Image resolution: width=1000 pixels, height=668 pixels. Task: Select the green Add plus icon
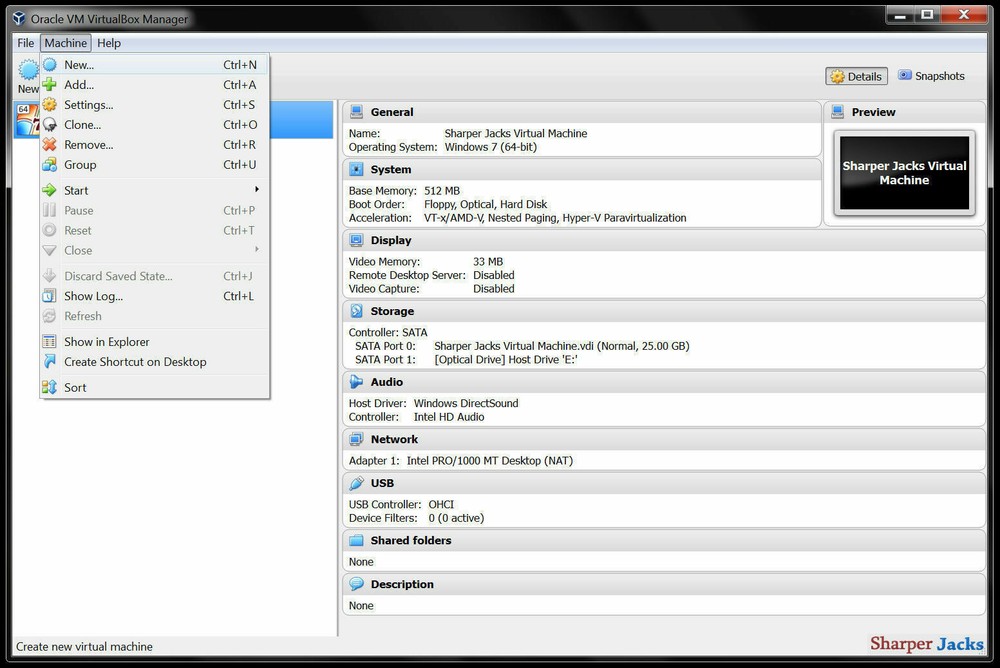tap(48, 84)
